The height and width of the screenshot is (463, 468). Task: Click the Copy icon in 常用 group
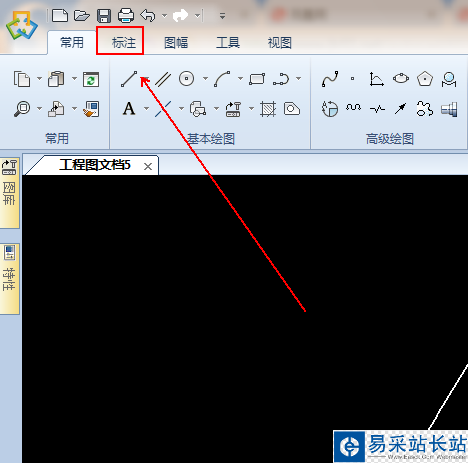click(x=22, y=79)
